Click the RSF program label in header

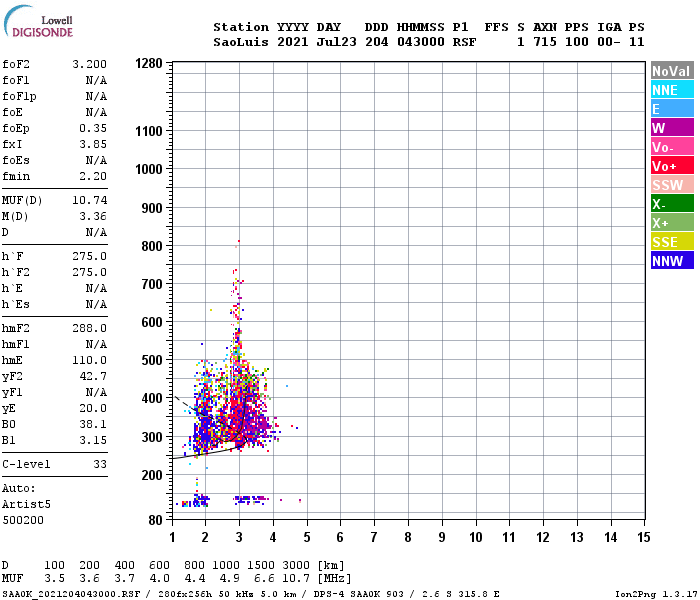[464, 42]
